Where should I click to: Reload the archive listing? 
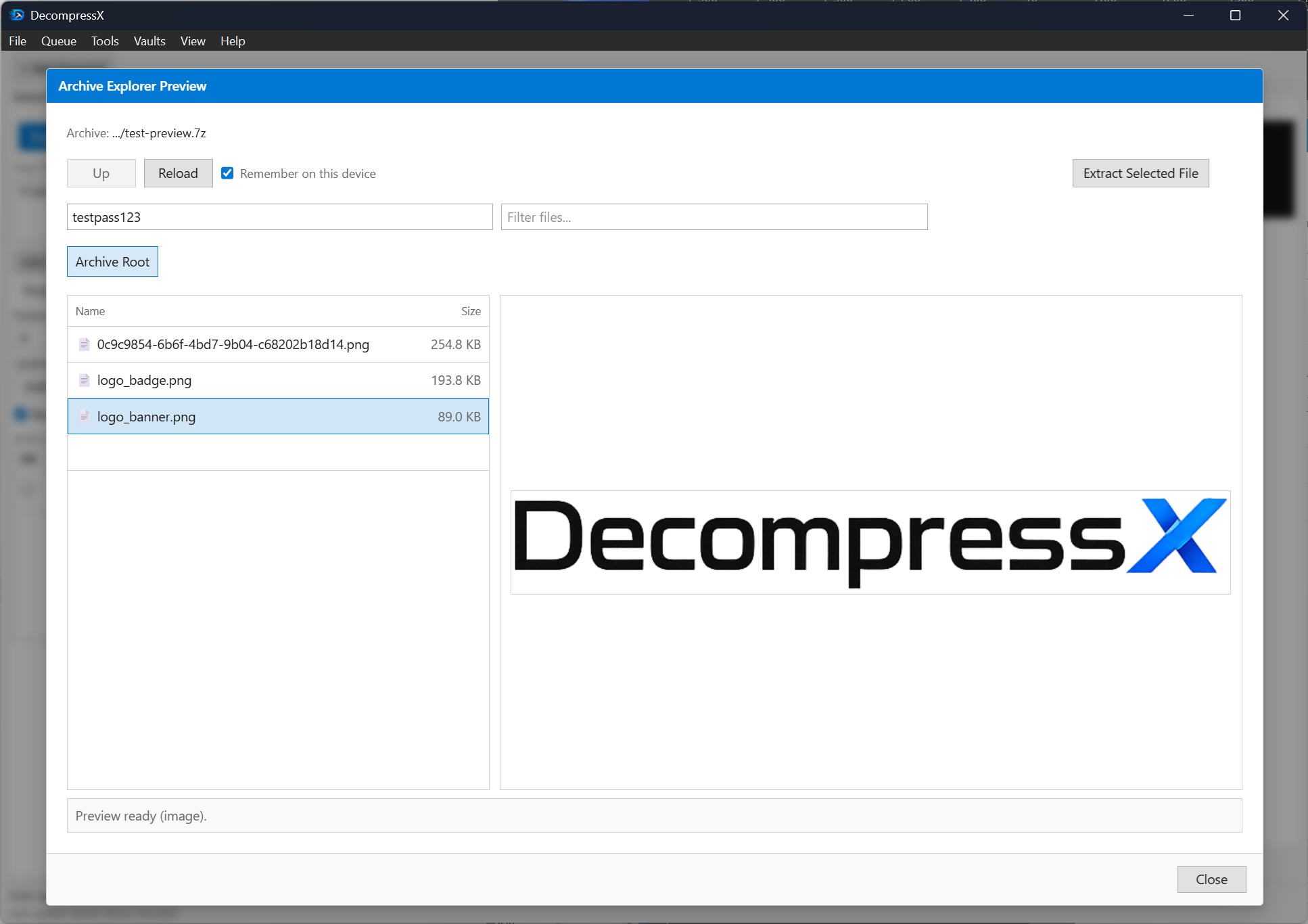pos(179,173)
